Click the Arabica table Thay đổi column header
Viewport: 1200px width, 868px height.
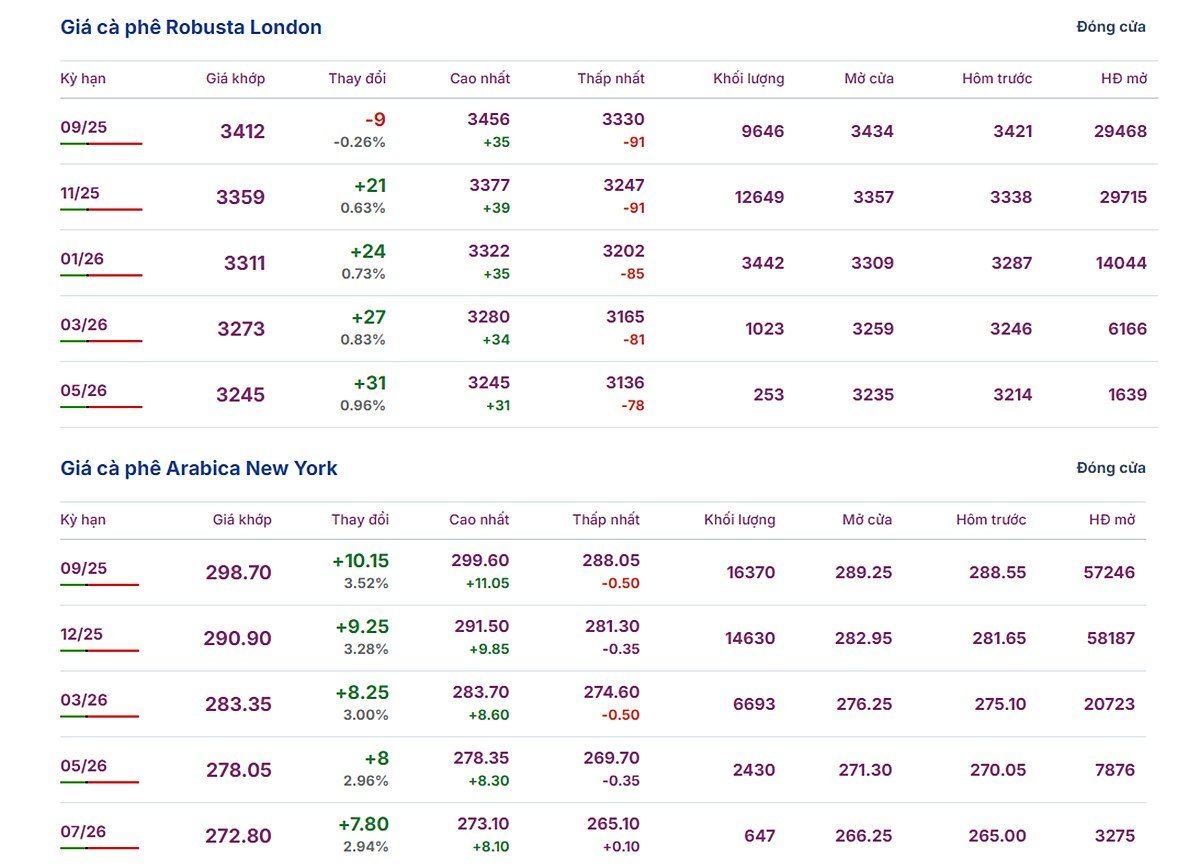point(360,519)
